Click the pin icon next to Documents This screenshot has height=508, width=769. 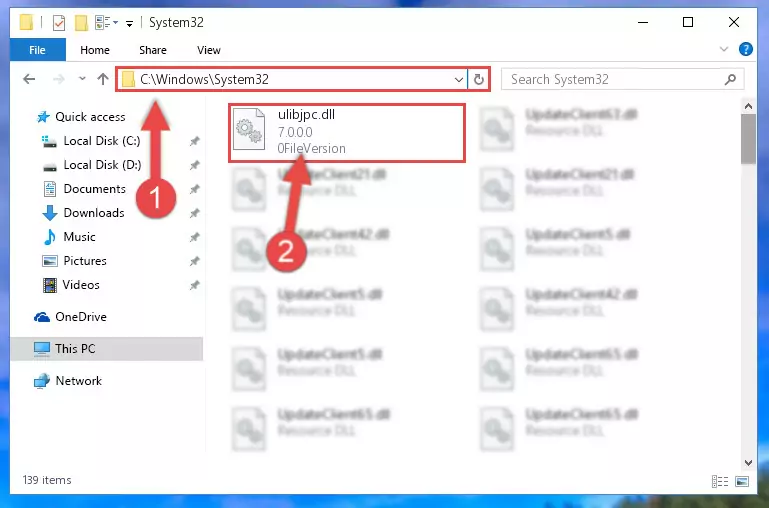(194, 189)
